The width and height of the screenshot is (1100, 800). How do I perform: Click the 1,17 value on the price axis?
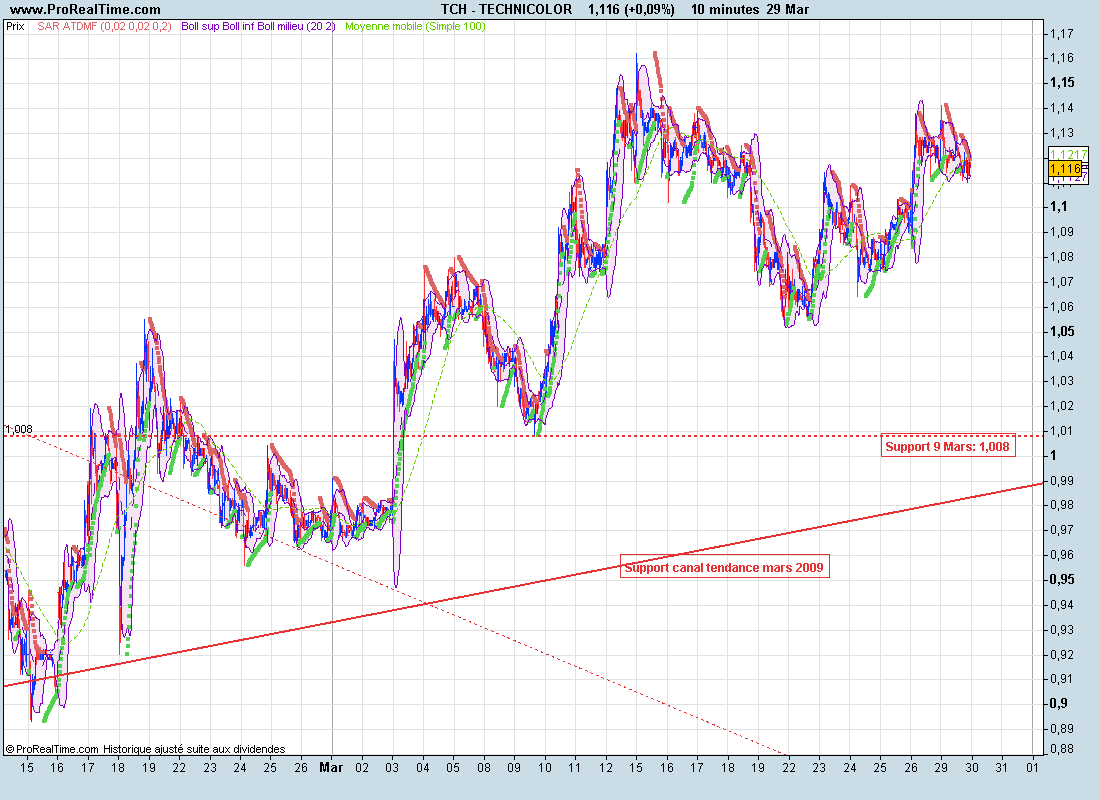click(x=1061, y=34)
